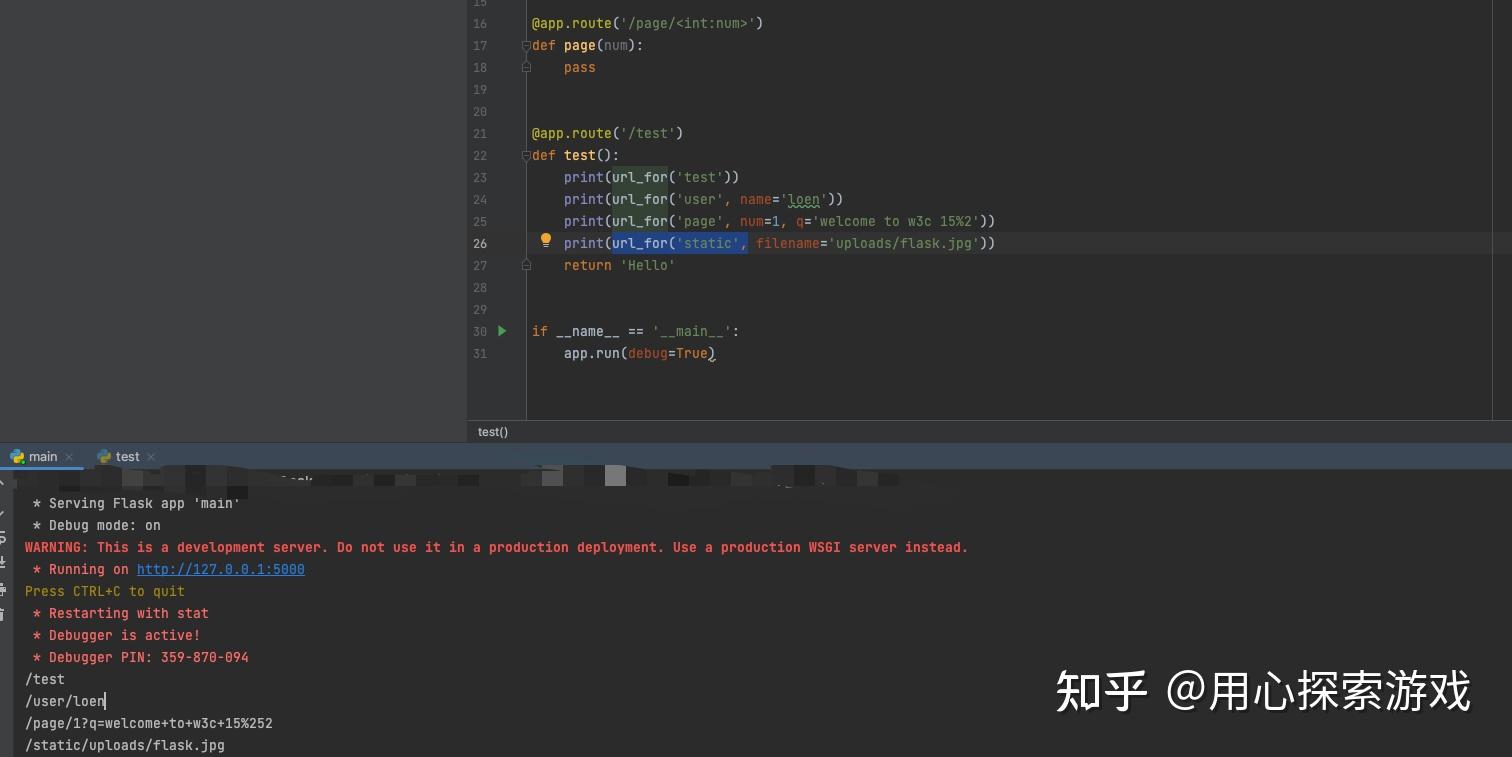Click the fold marker near line 27
The width and height of the screenshot is (1512, 757).
coord(526,265)
